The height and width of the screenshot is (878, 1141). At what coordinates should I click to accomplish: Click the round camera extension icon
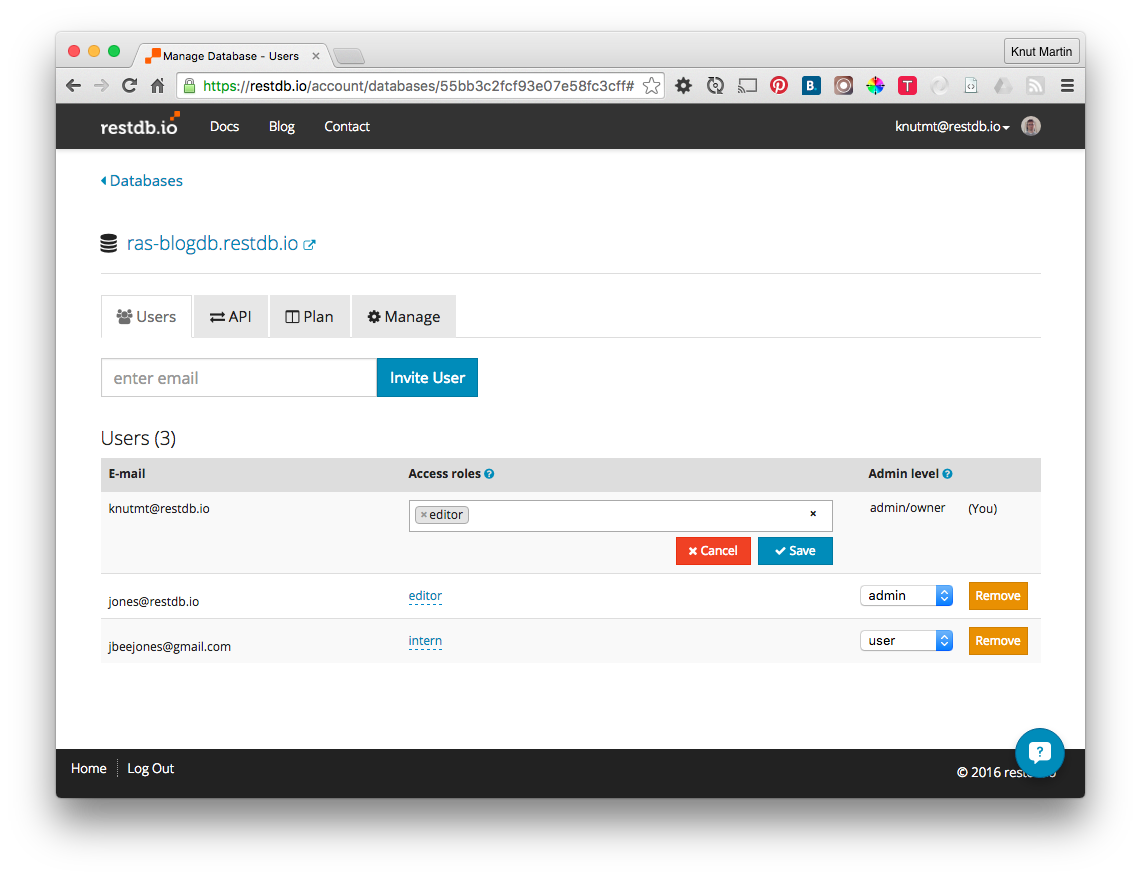tap(843, 86)
